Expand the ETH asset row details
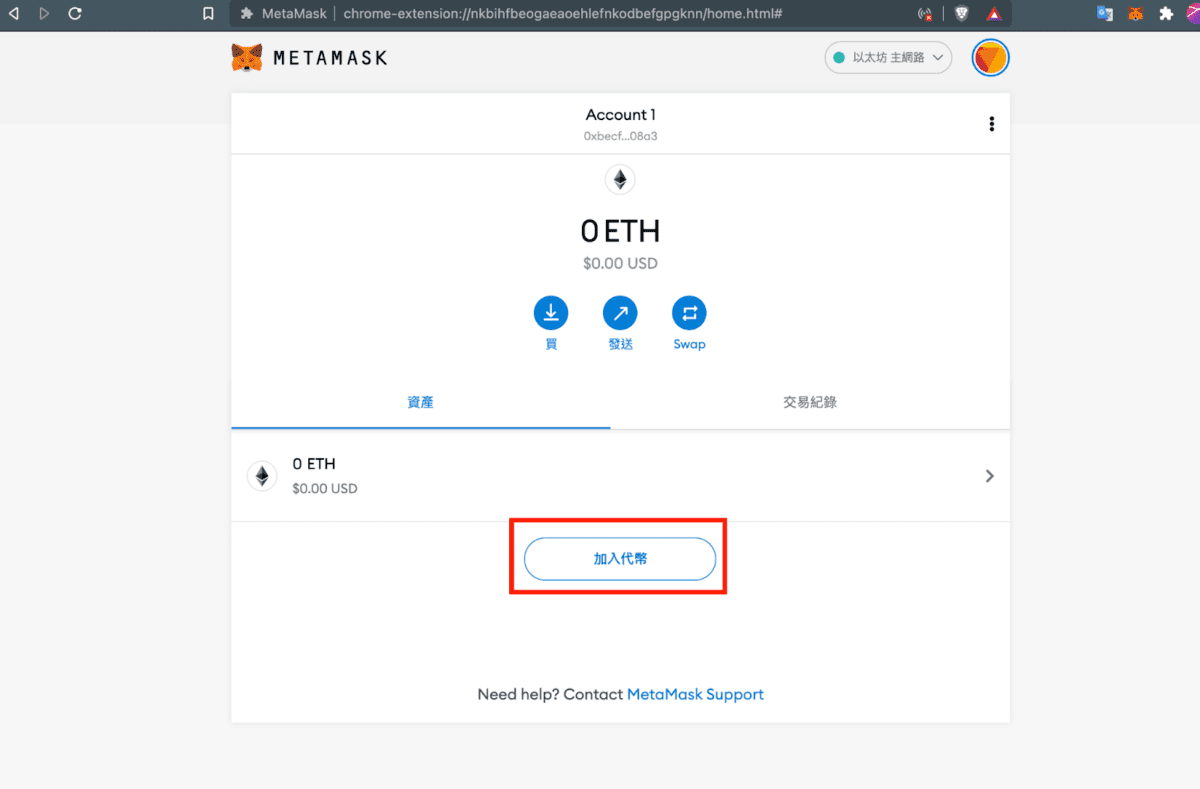The image size is (1200, 789). (x=989, y=476)
